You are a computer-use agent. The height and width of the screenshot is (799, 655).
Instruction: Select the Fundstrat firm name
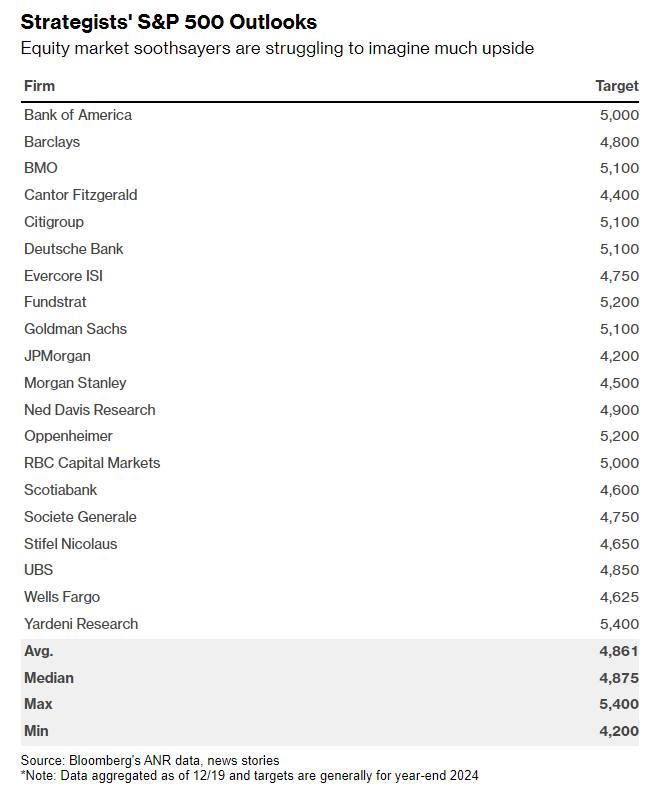[55, 302]
